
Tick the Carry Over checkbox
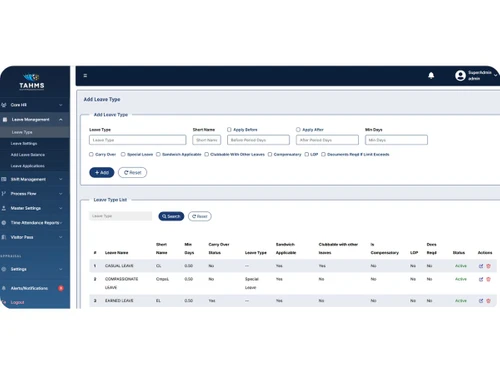click(x=91, y=154)
